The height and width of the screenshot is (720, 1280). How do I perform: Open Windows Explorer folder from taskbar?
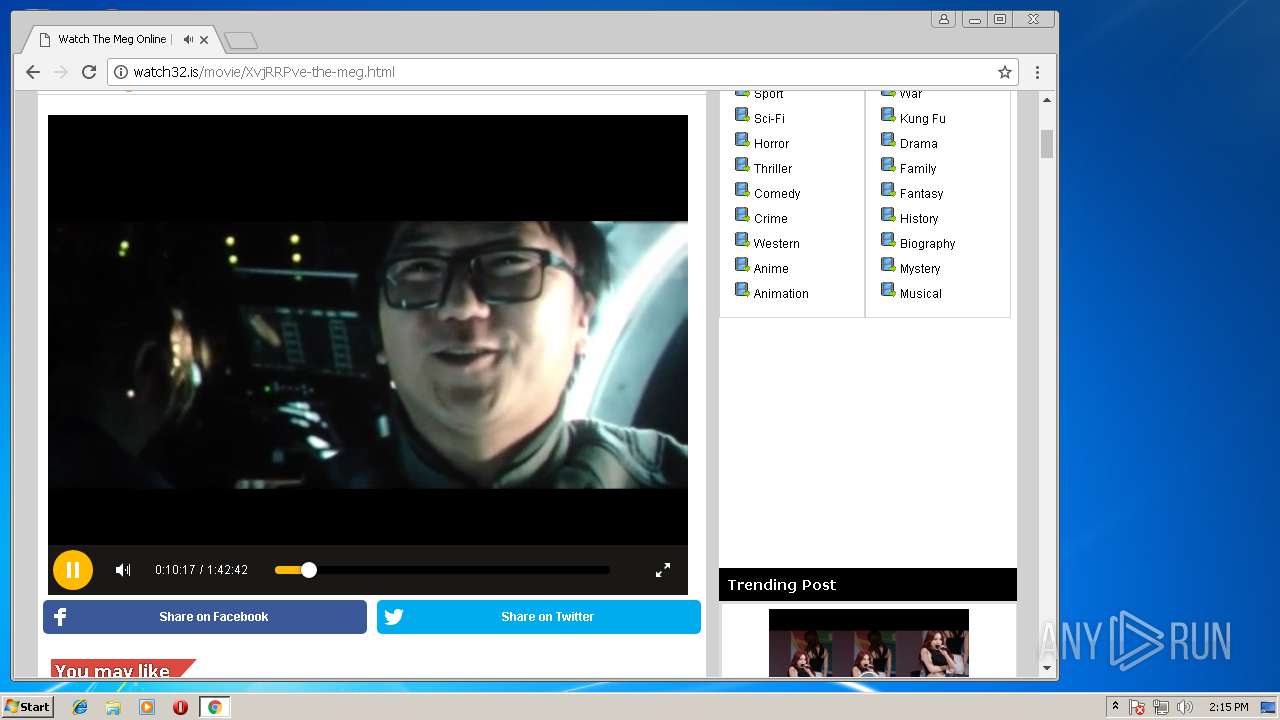113,707
